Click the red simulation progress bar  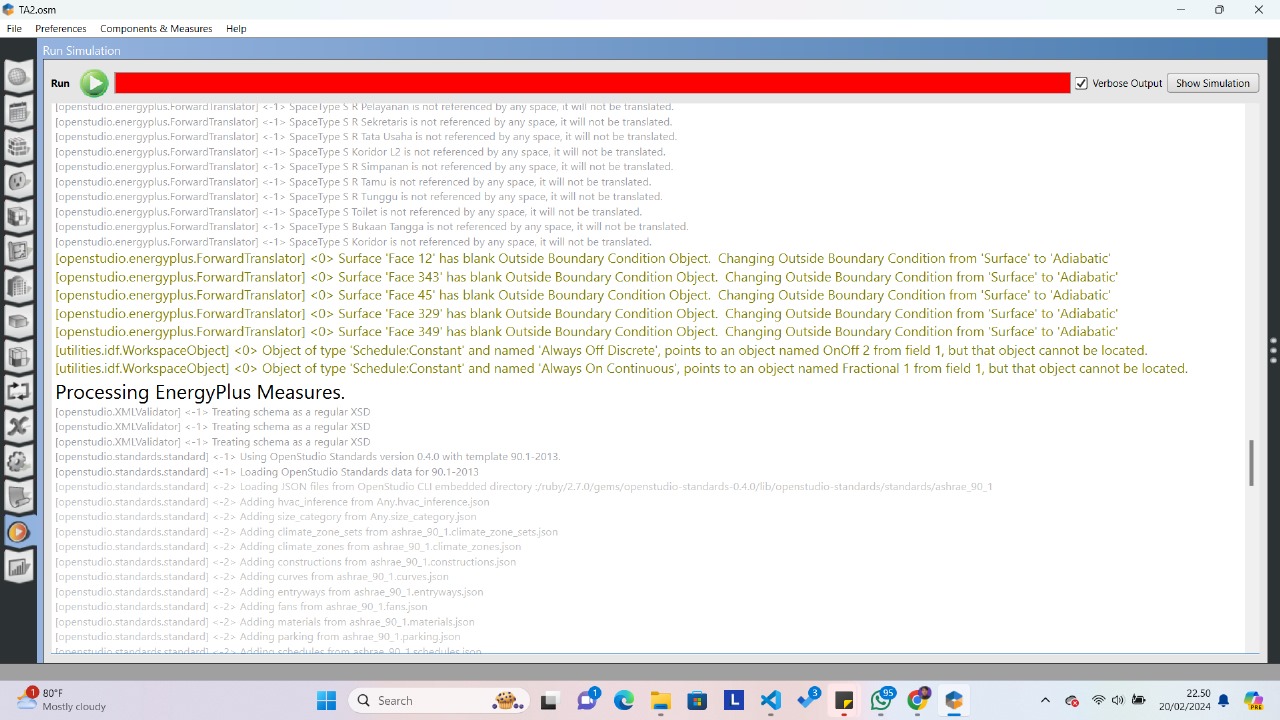592,83
